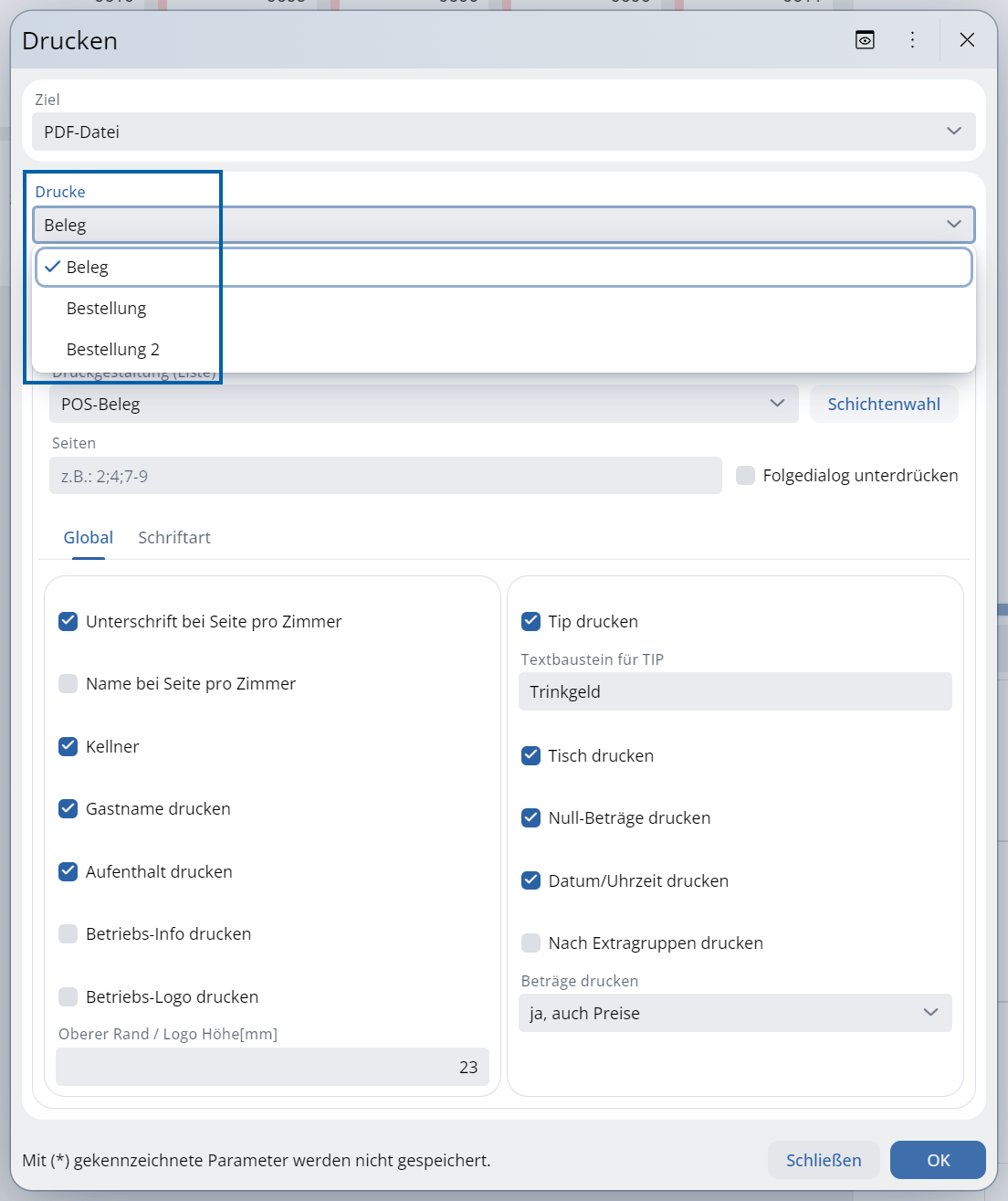Enable Betriebs-Logo drucken checkbox
The image size is (1008, 1201).
68,996
